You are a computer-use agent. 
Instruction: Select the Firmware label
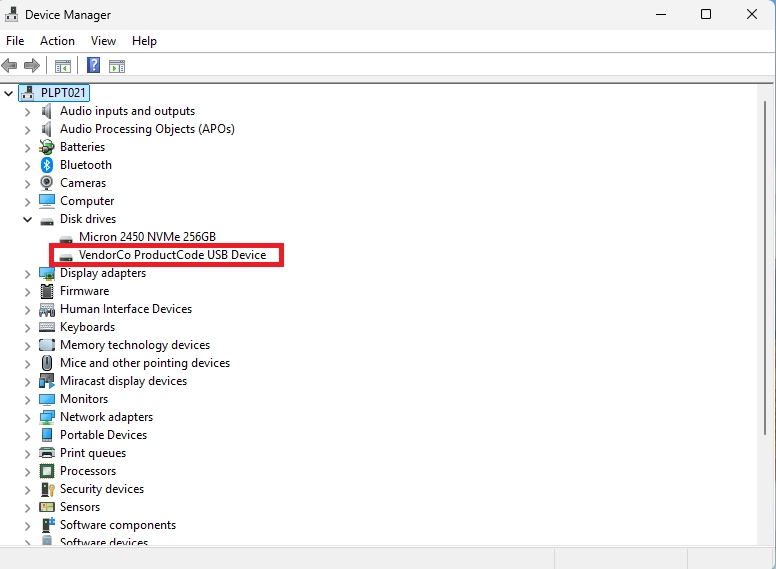pos(85,291)
